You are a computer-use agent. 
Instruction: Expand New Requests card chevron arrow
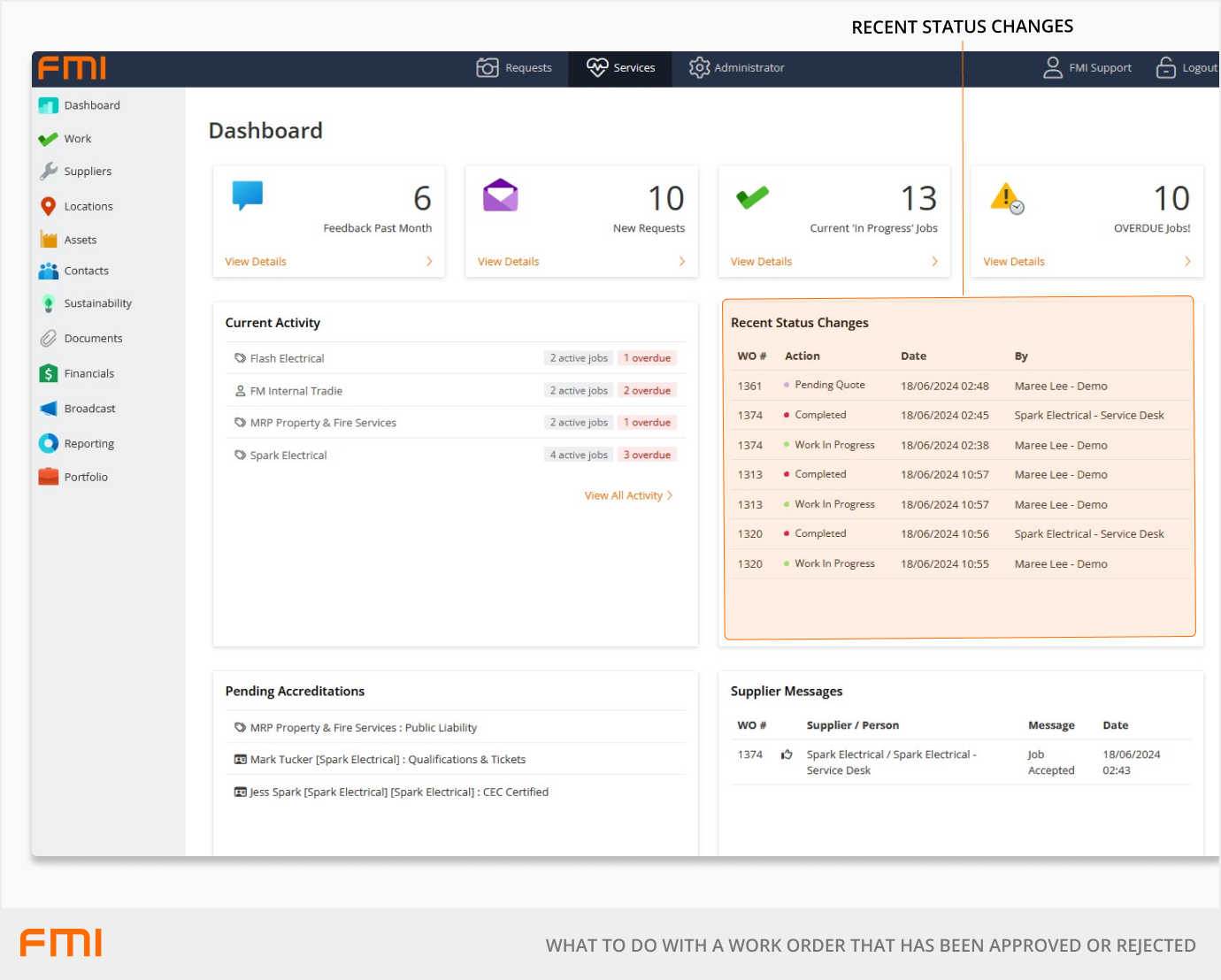pyautogui.click(x=681, y=262)
